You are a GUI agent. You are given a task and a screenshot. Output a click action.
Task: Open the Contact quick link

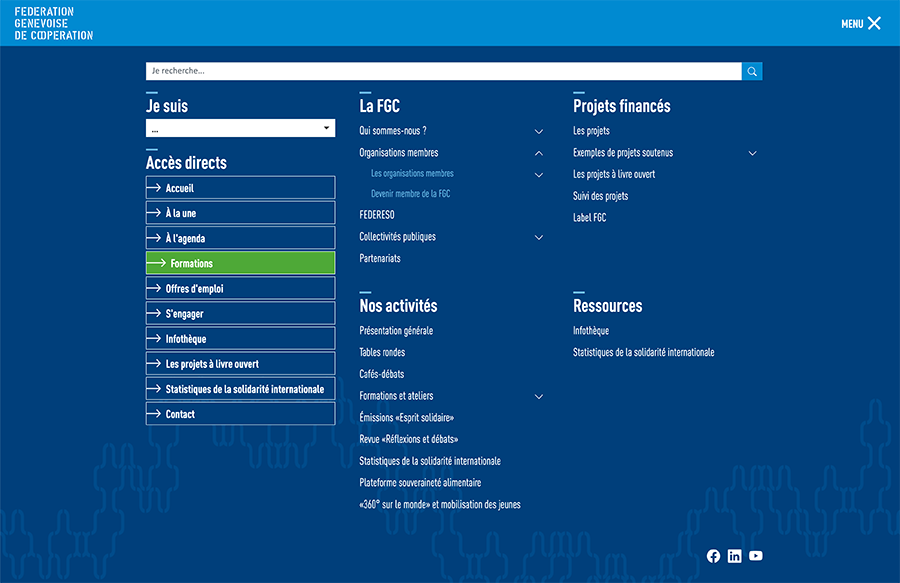240,414
